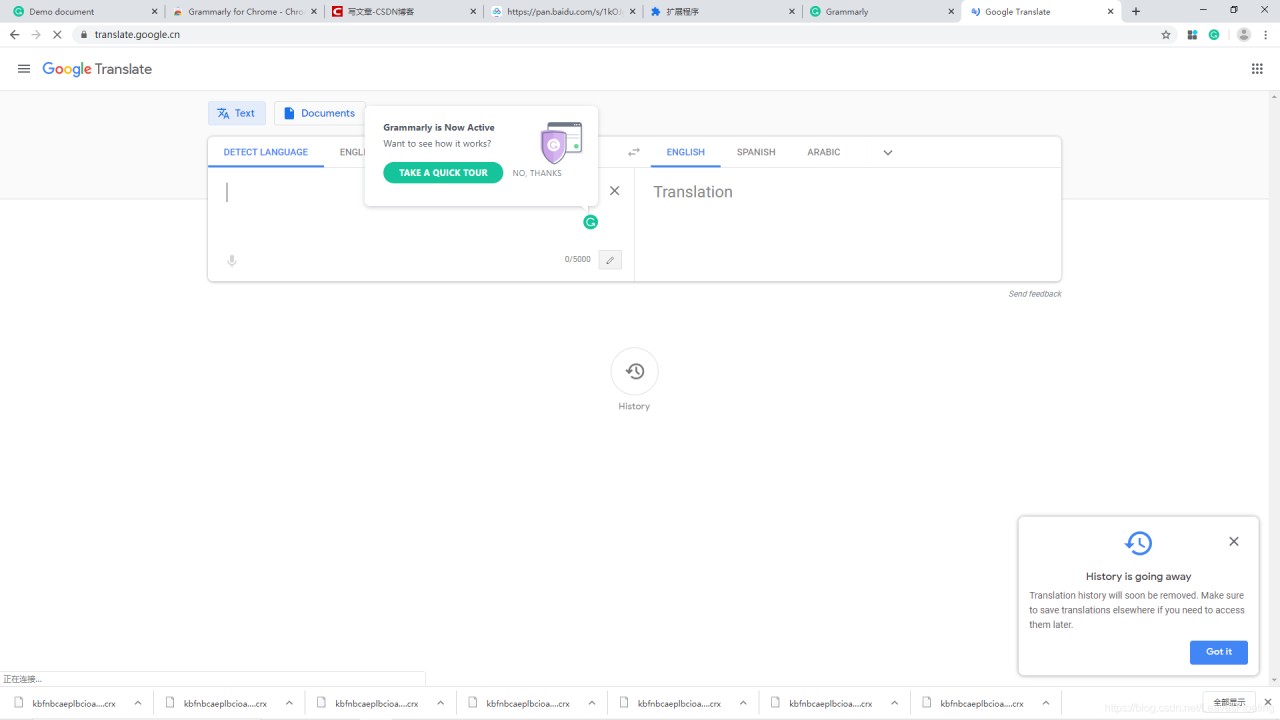Click the Grammarly is Now Active heading

click(439, 127)
